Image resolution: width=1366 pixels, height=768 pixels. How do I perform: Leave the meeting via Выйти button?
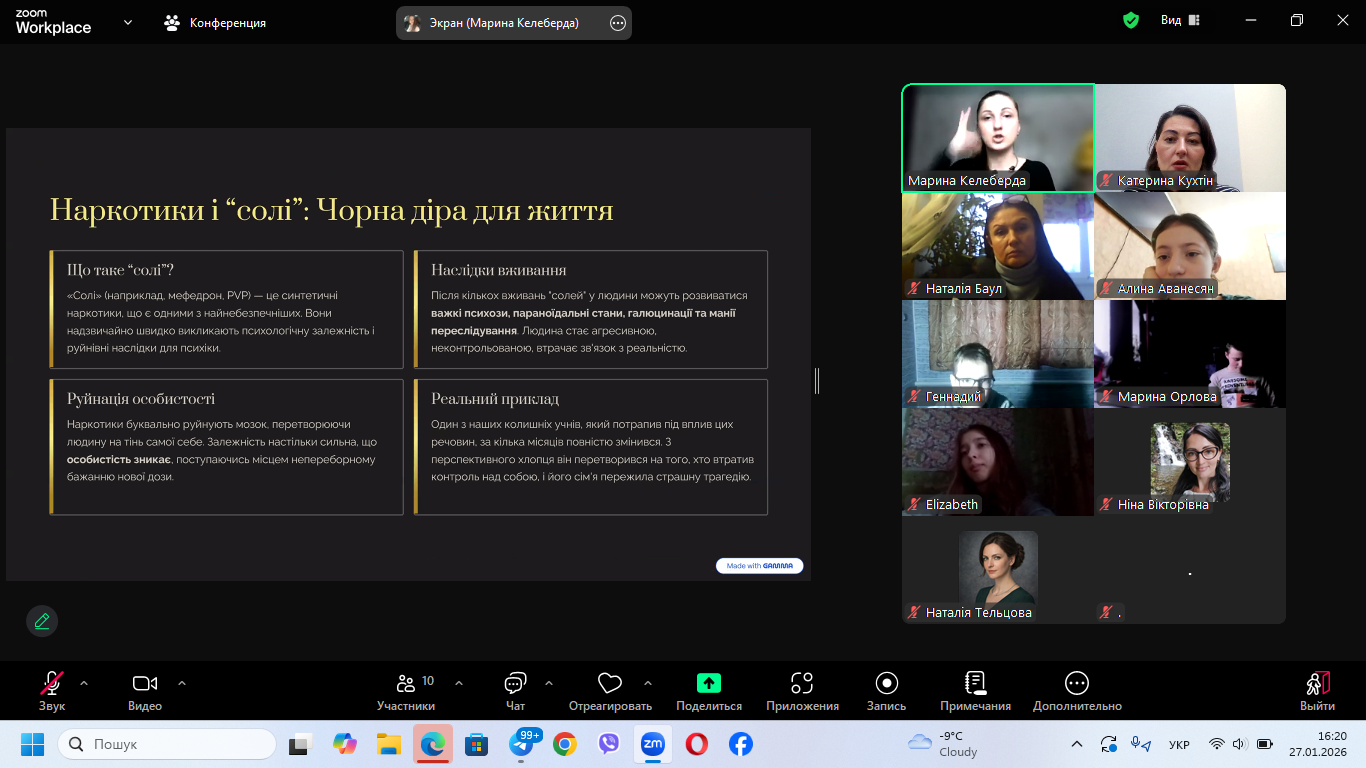[x=1317, y=684]
